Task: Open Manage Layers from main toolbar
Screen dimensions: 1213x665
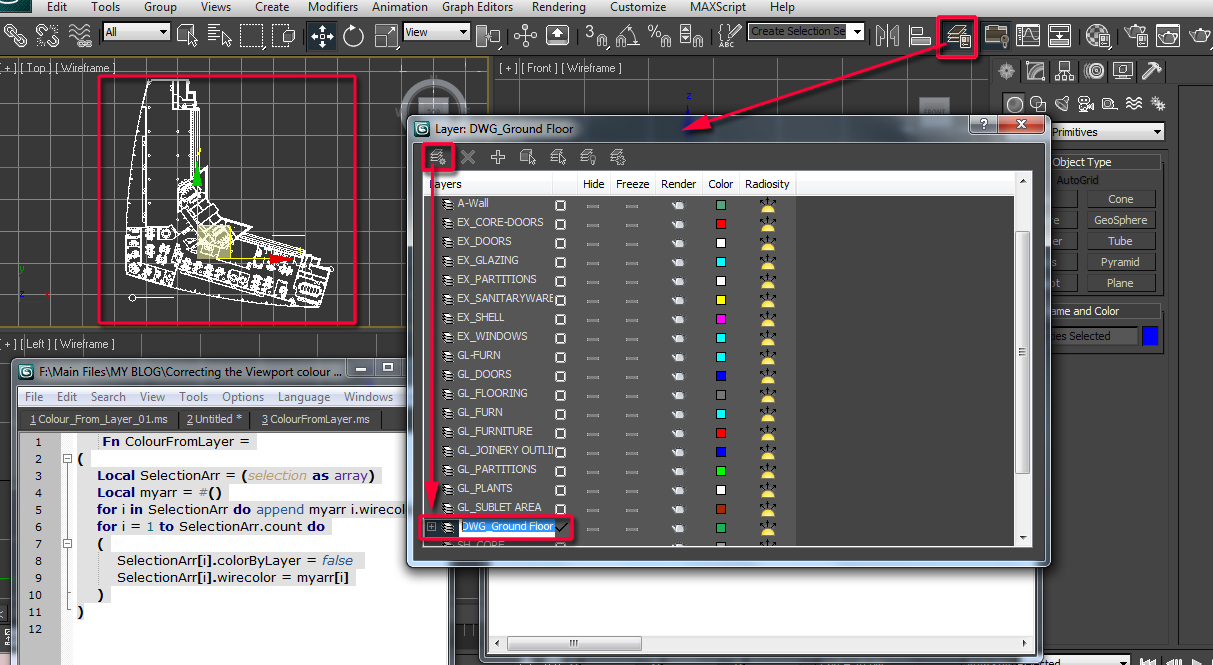Action: click(957, 36)
